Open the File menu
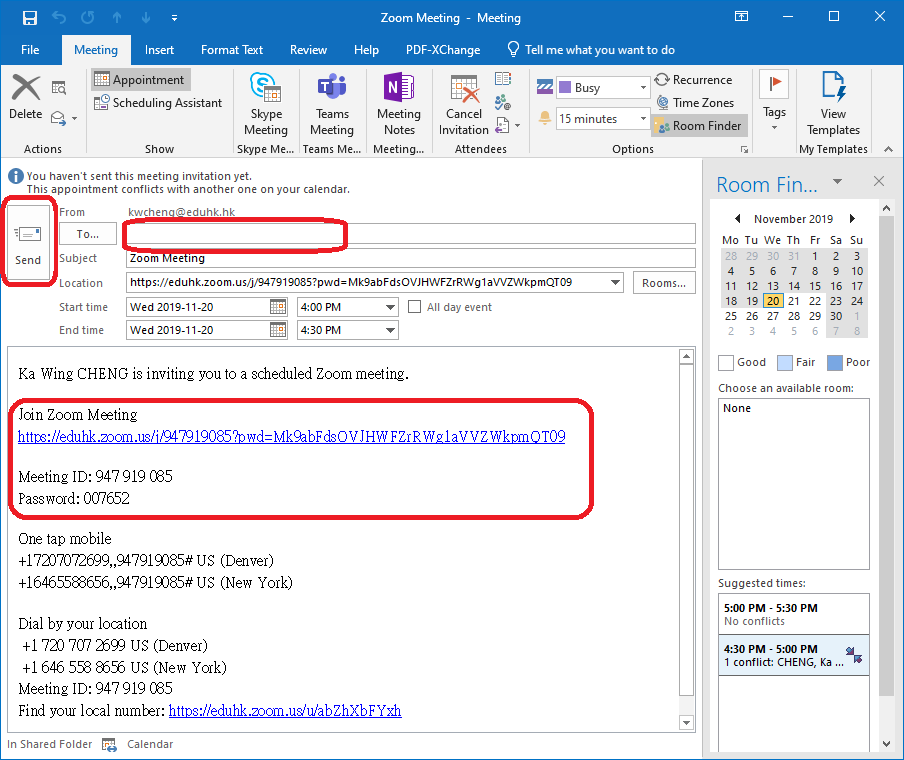This screenshot has height=760, width=904. click(30, 50)
